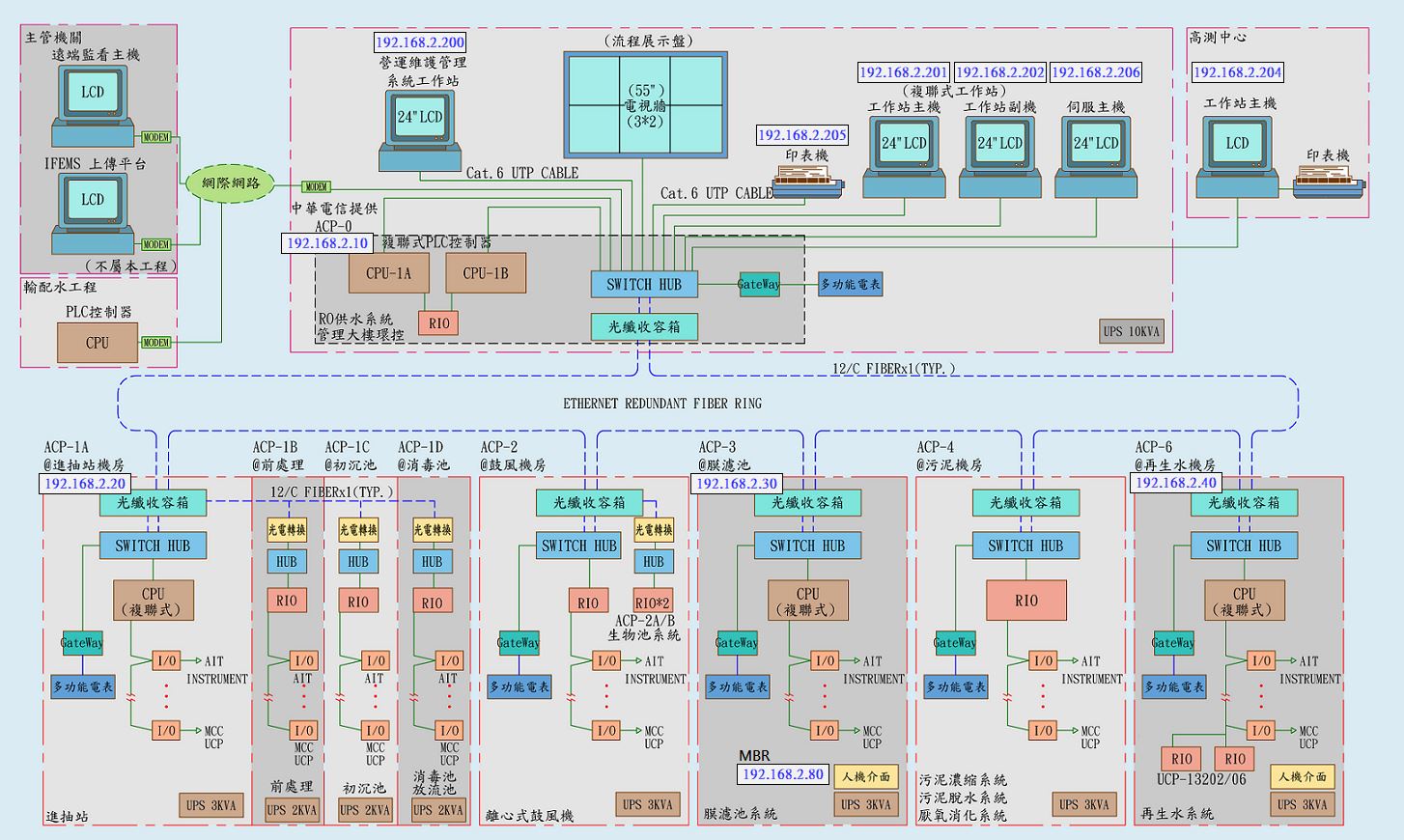1404x840 pixels.
Task: Select the GateWay box beside central SWITCH HUB
Action: pos(759,284)
